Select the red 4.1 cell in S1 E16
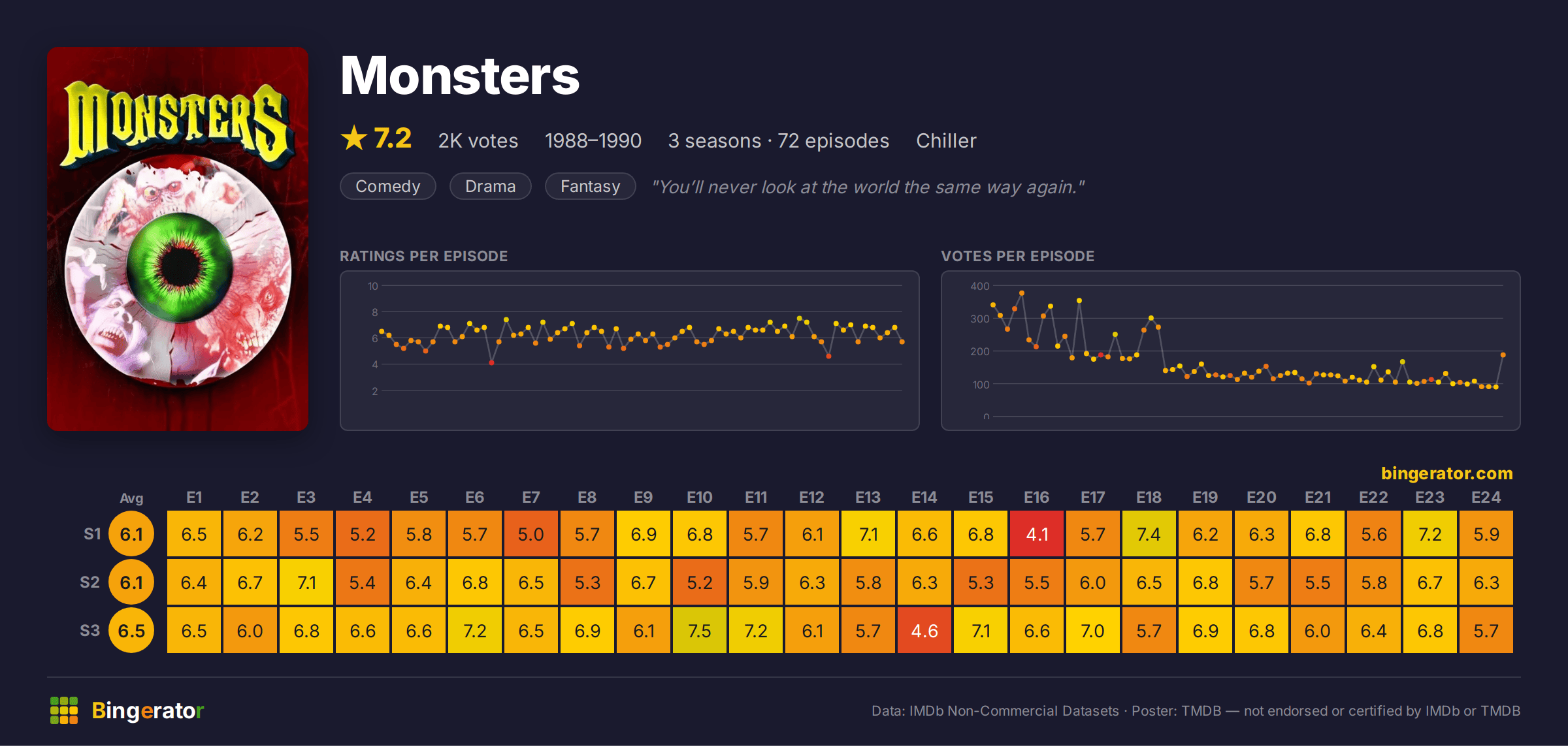 1037,534
